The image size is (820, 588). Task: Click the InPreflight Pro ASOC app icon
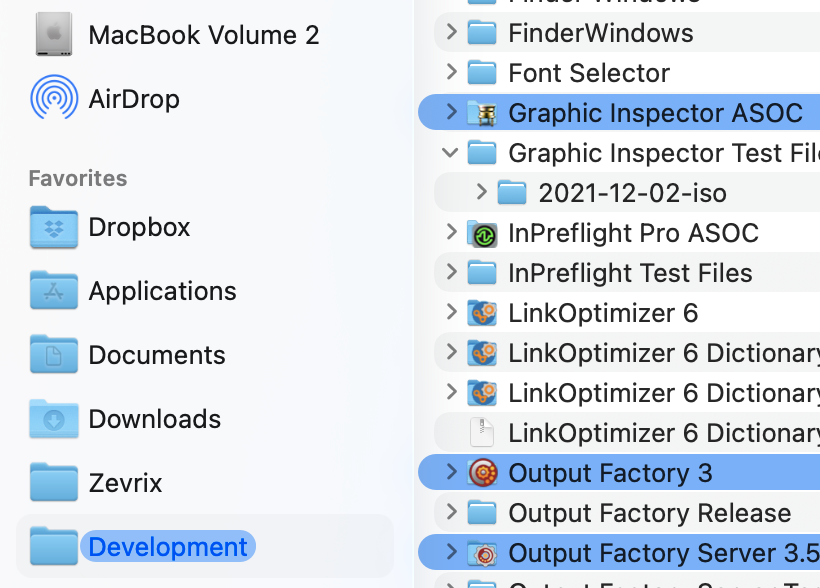pyautogui.click(x=483, y=233)
